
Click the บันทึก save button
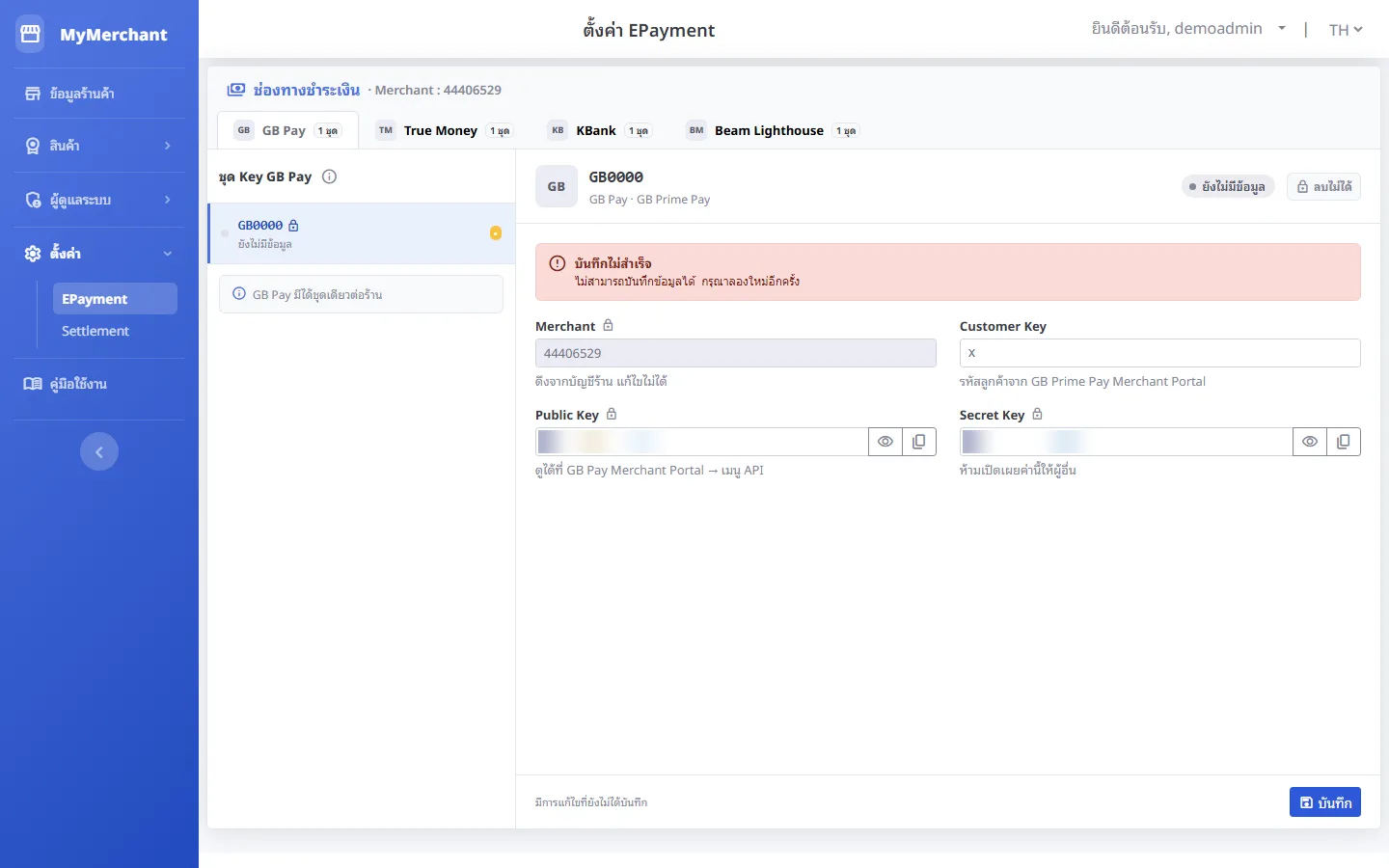(1325, 802)
